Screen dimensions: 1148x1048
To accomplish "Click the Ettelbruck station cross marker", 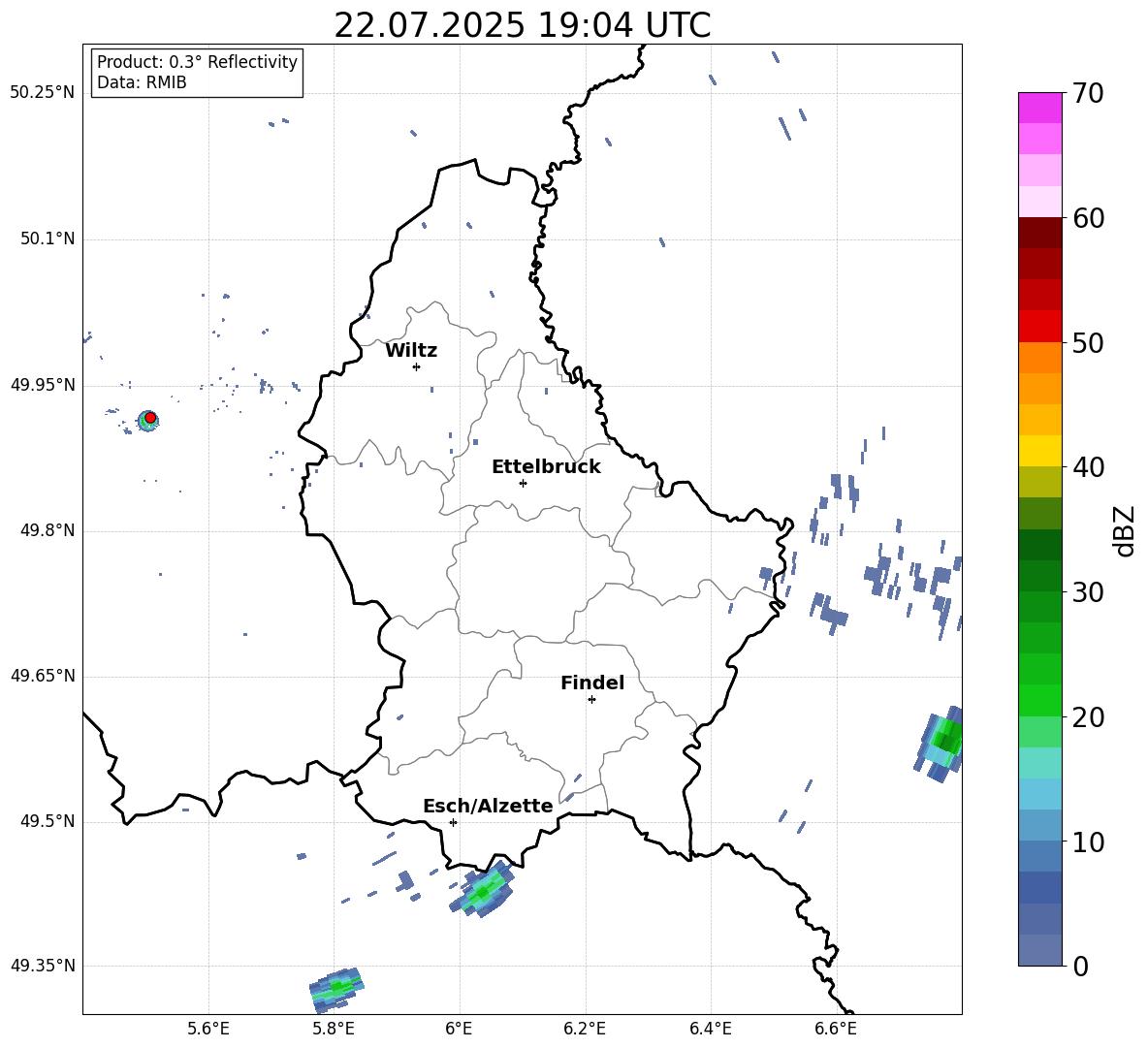I will click(523, 483).
